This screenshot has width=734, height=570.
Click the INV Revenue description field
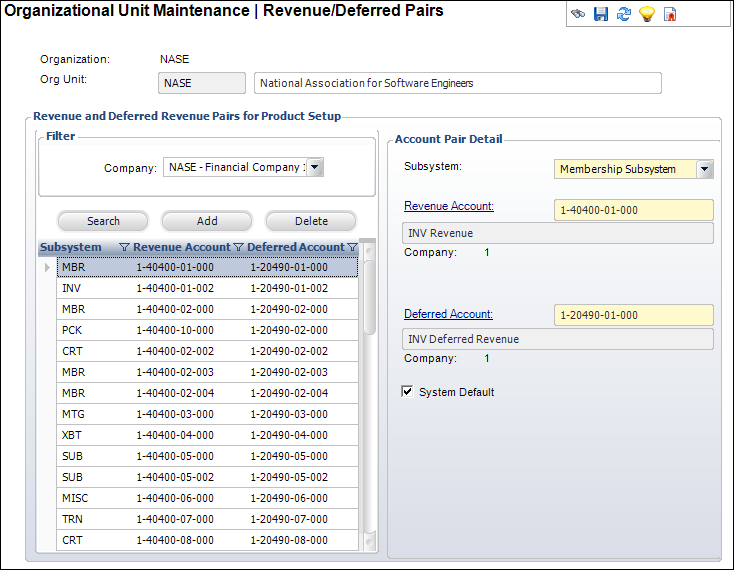point(558,233)
